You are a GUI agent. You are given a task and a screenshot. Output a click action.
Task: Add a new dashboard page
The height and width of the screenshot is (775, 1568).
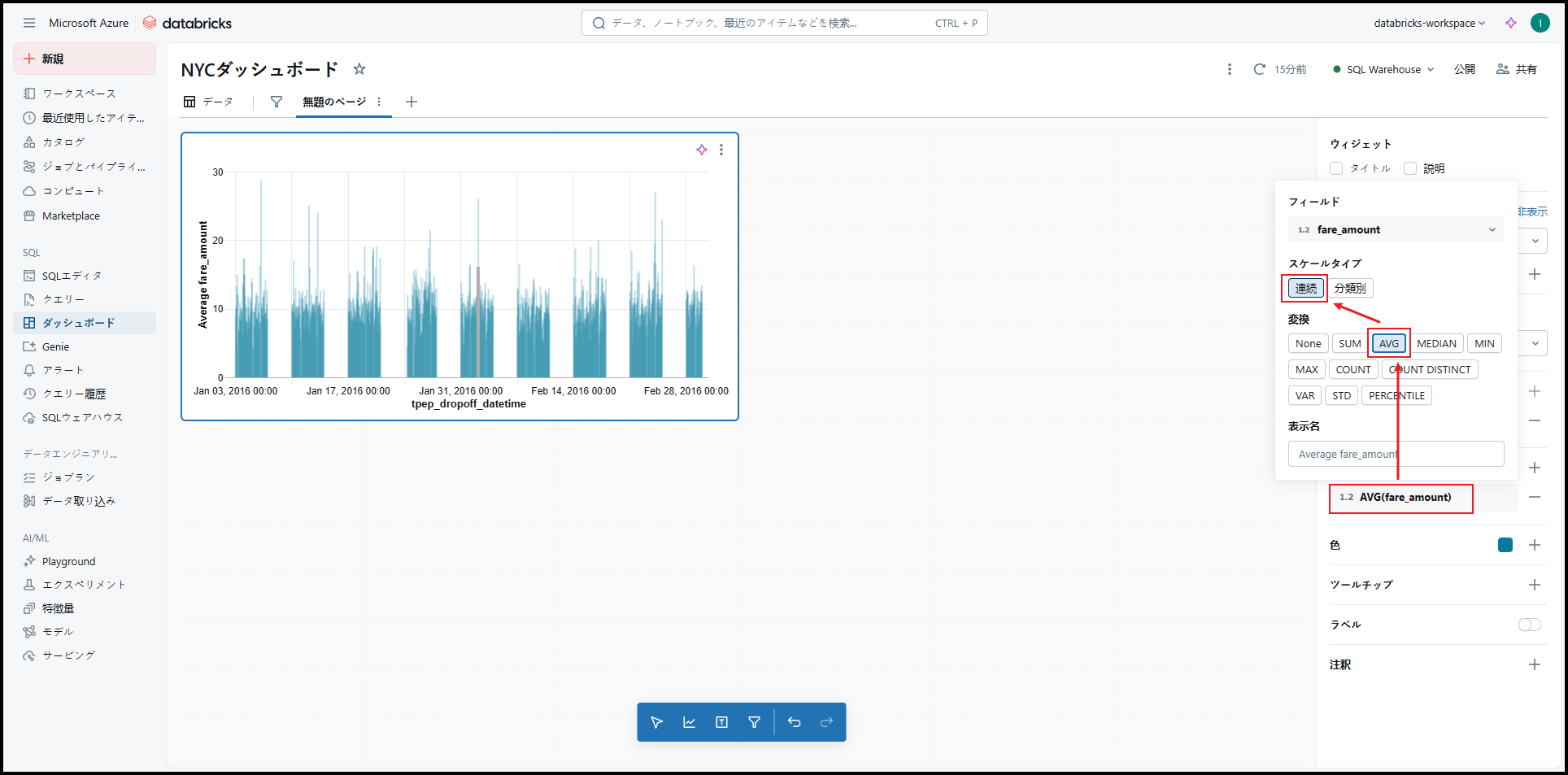click(x=412, y=102)
